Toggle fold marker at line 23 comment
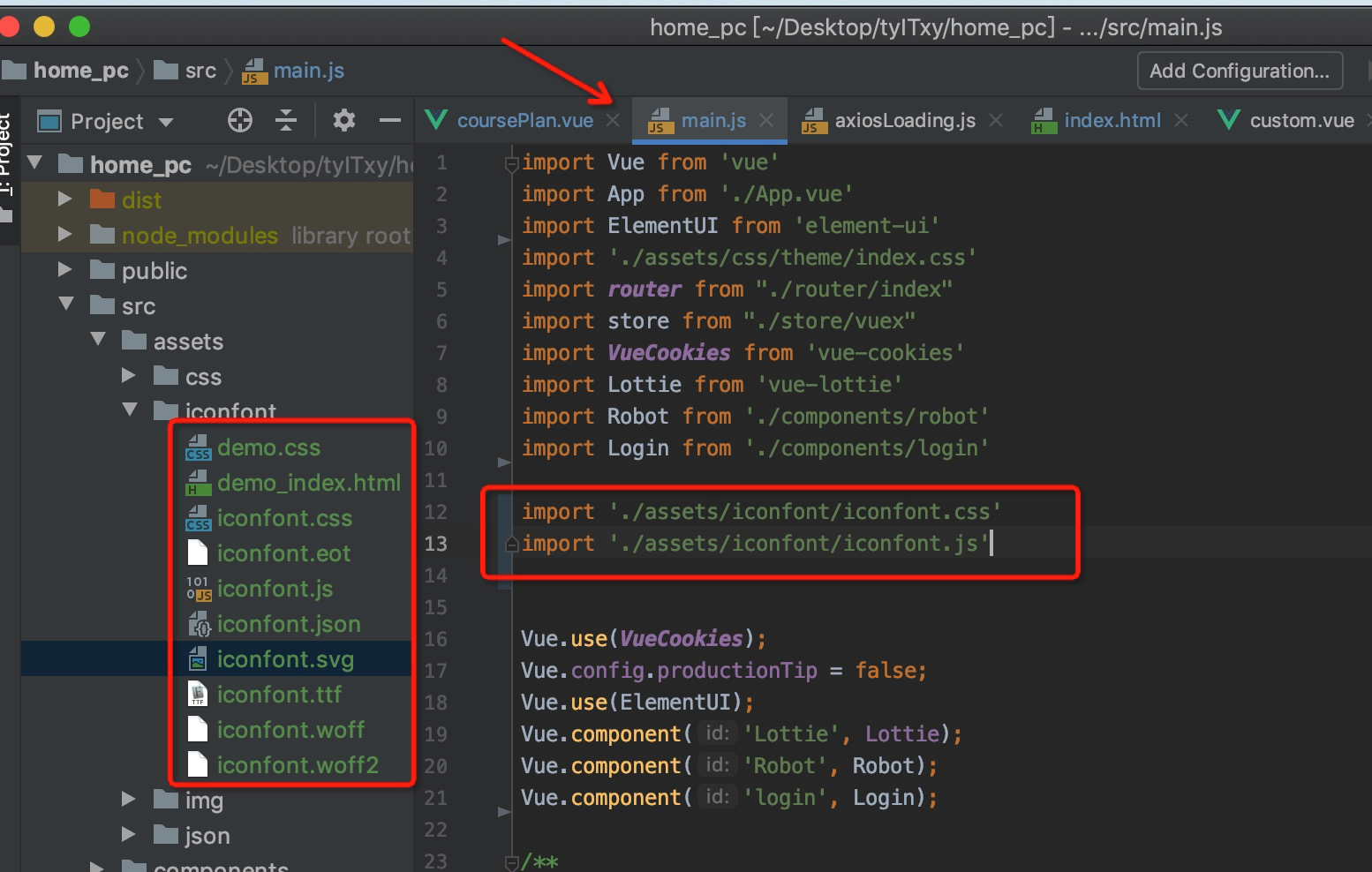This screenshot has width=1372, height=872. click(510, 861)
